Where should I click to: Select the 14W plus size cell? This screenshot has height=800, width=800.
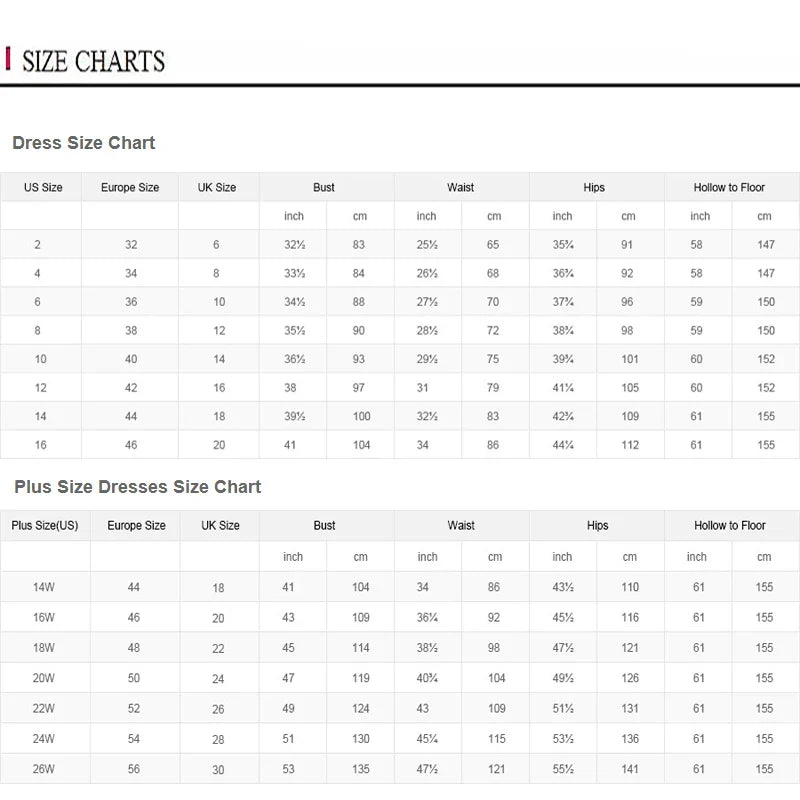[x=44, y=588]
